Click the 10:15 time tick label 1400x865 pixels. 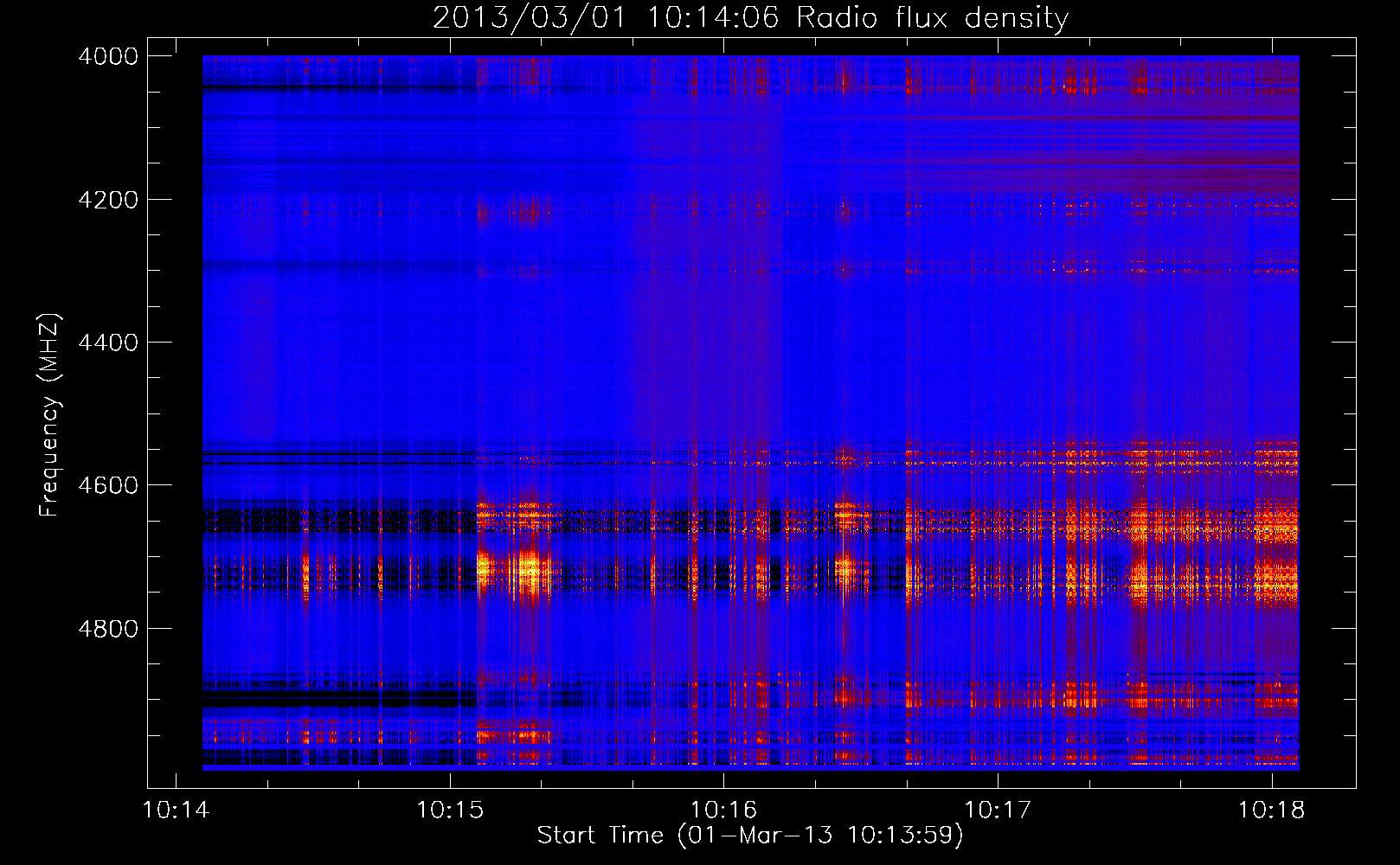pos(449,811)
